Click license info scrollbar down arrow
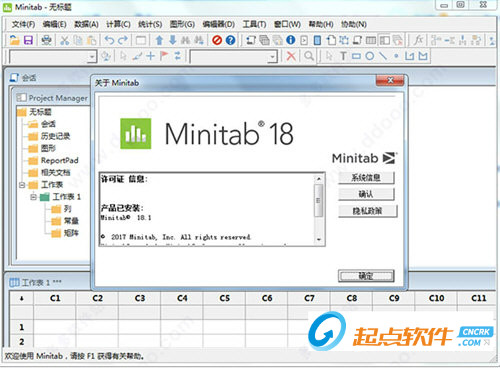Image resolution: width=500 pixels, height=368 pixels. click(x=319, y=239)
